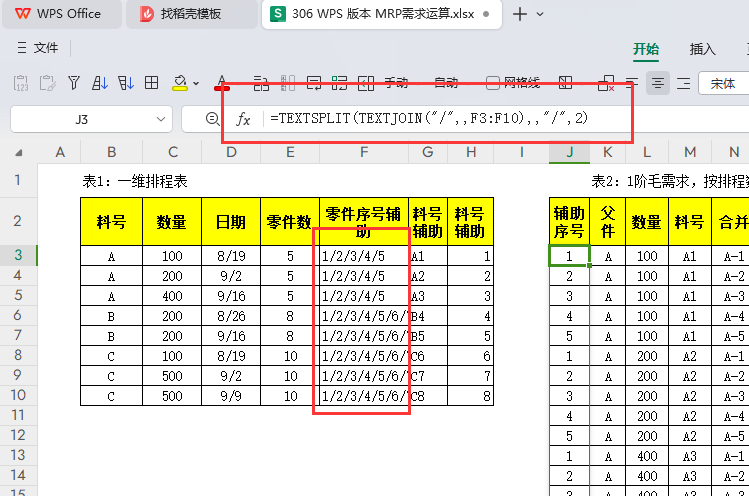Center align text icon
The height and width of the screenshot is (496, 749).
658,83
